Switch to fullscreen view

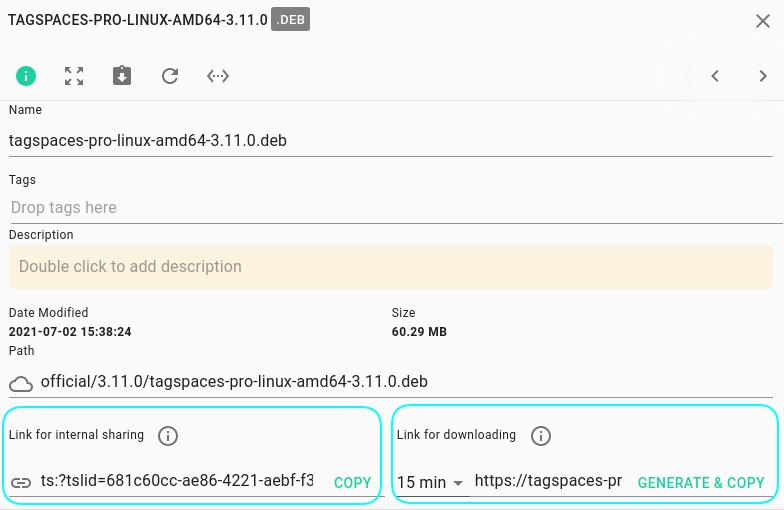pyautogui.click(x=74, y=76)
